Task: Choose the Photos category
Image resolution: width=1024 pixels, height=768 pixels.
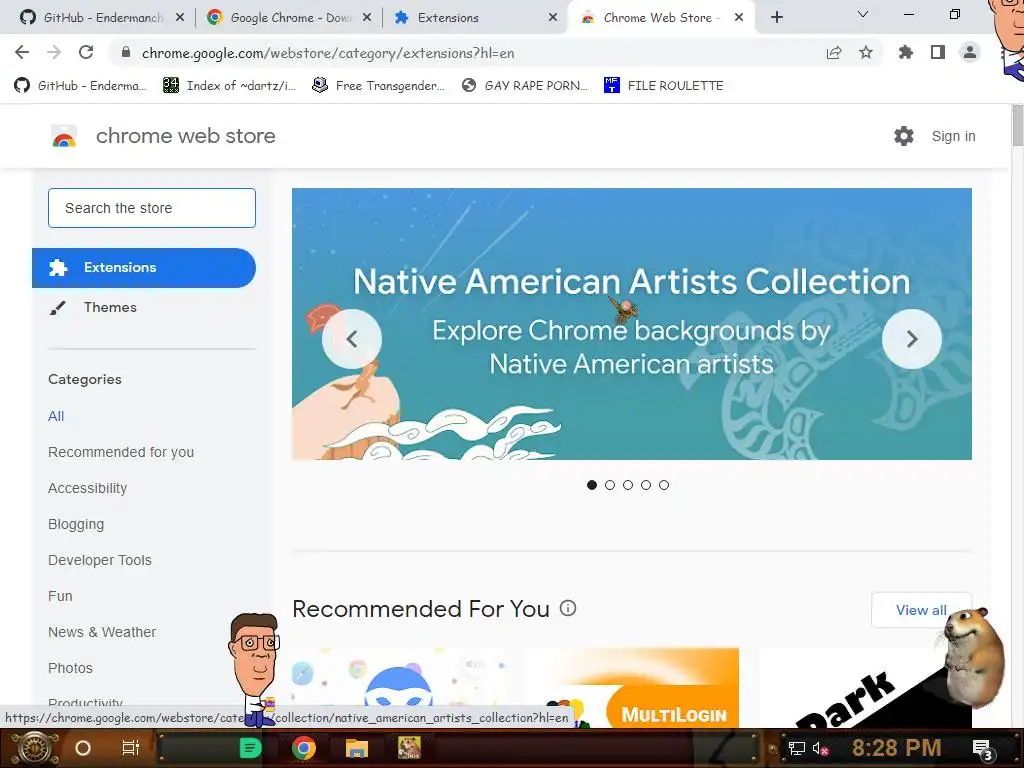Action: [70, 667]
